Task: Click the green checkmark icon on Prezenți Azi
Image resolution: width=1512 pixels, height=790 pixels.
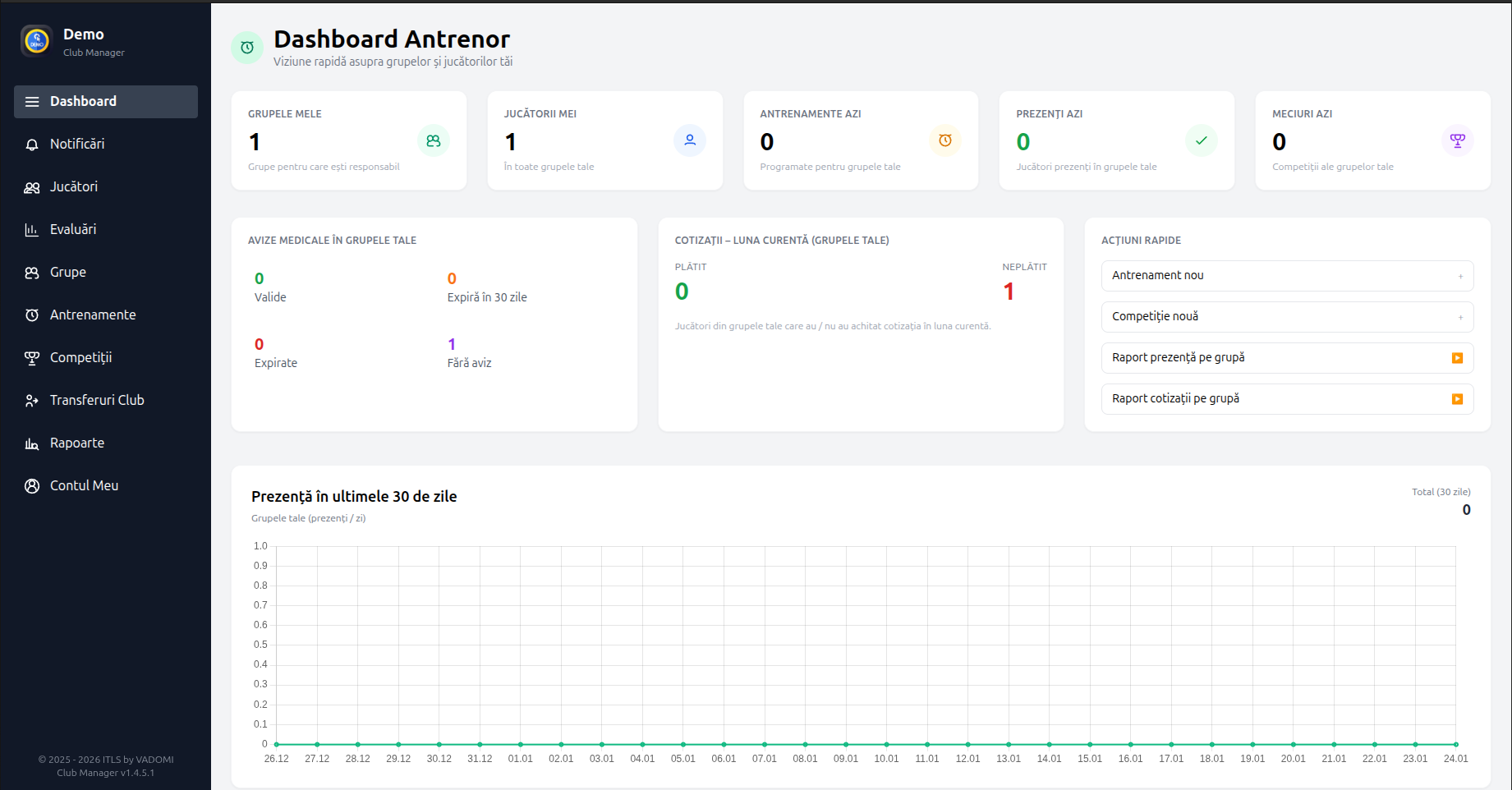Action: [1202, 140]
